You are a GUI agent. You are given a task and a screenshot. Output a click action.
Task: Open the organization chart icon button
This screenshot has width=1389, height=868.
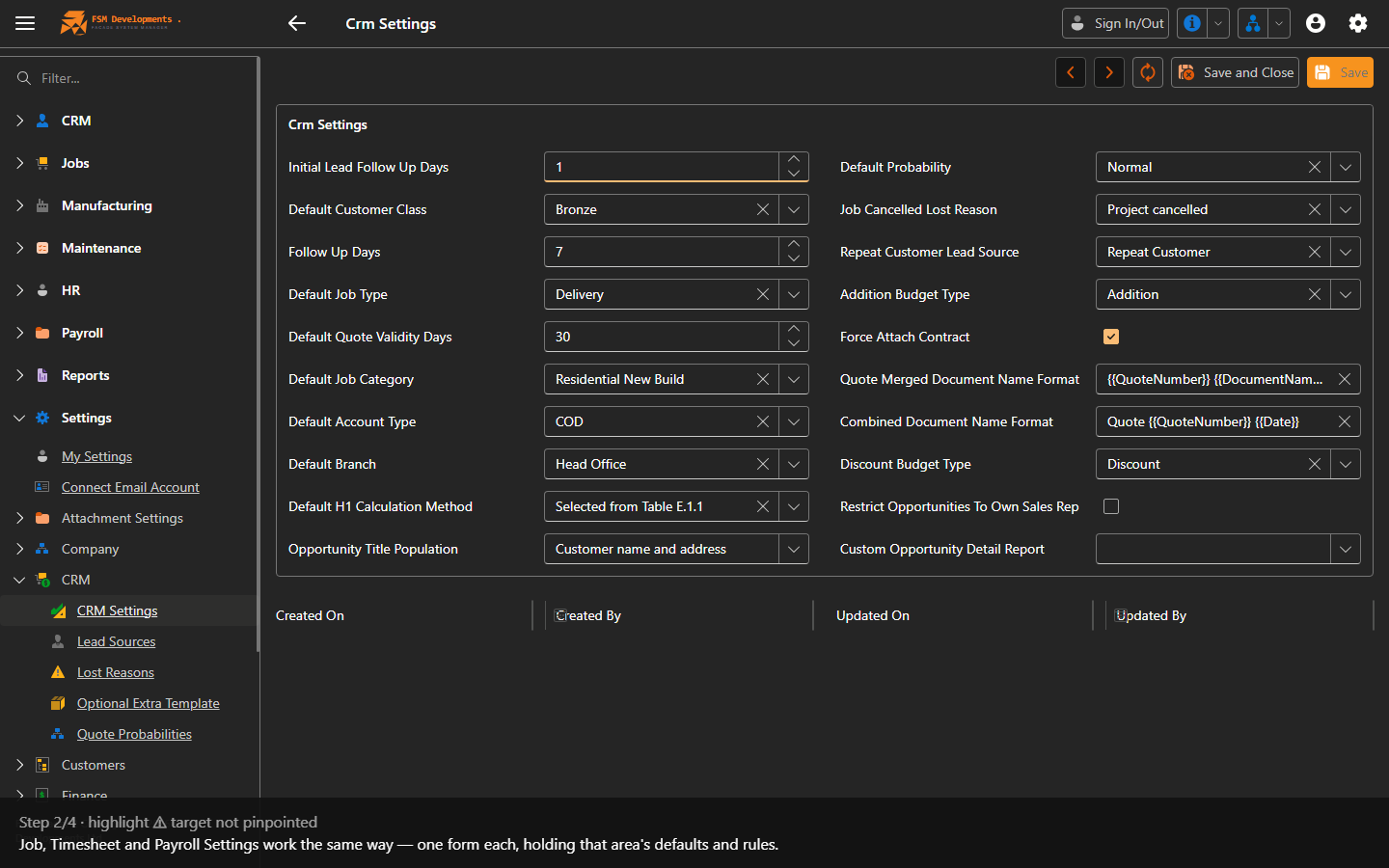coord(1252,23)
